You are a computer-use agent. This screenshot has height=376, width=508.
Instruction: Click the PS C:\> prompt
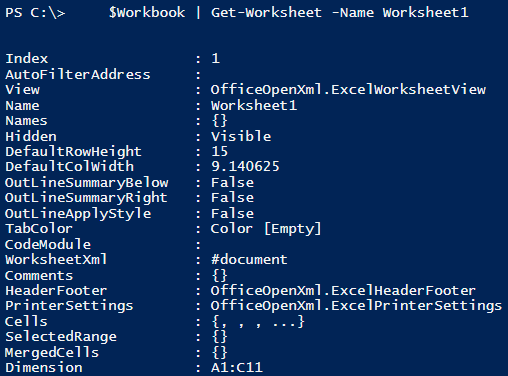click(35, 13)
